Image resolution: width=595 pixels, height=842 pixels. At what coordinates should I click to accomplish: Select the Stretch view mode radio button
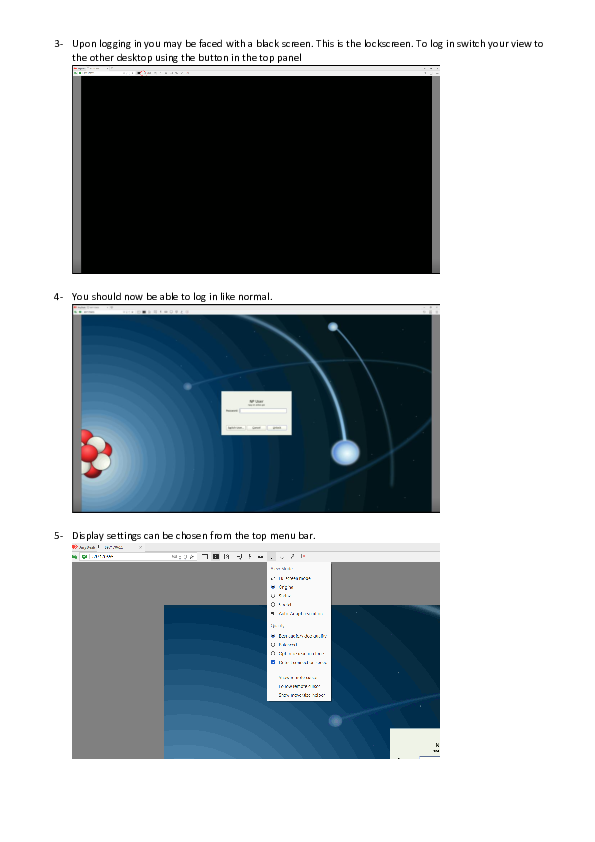273,604
